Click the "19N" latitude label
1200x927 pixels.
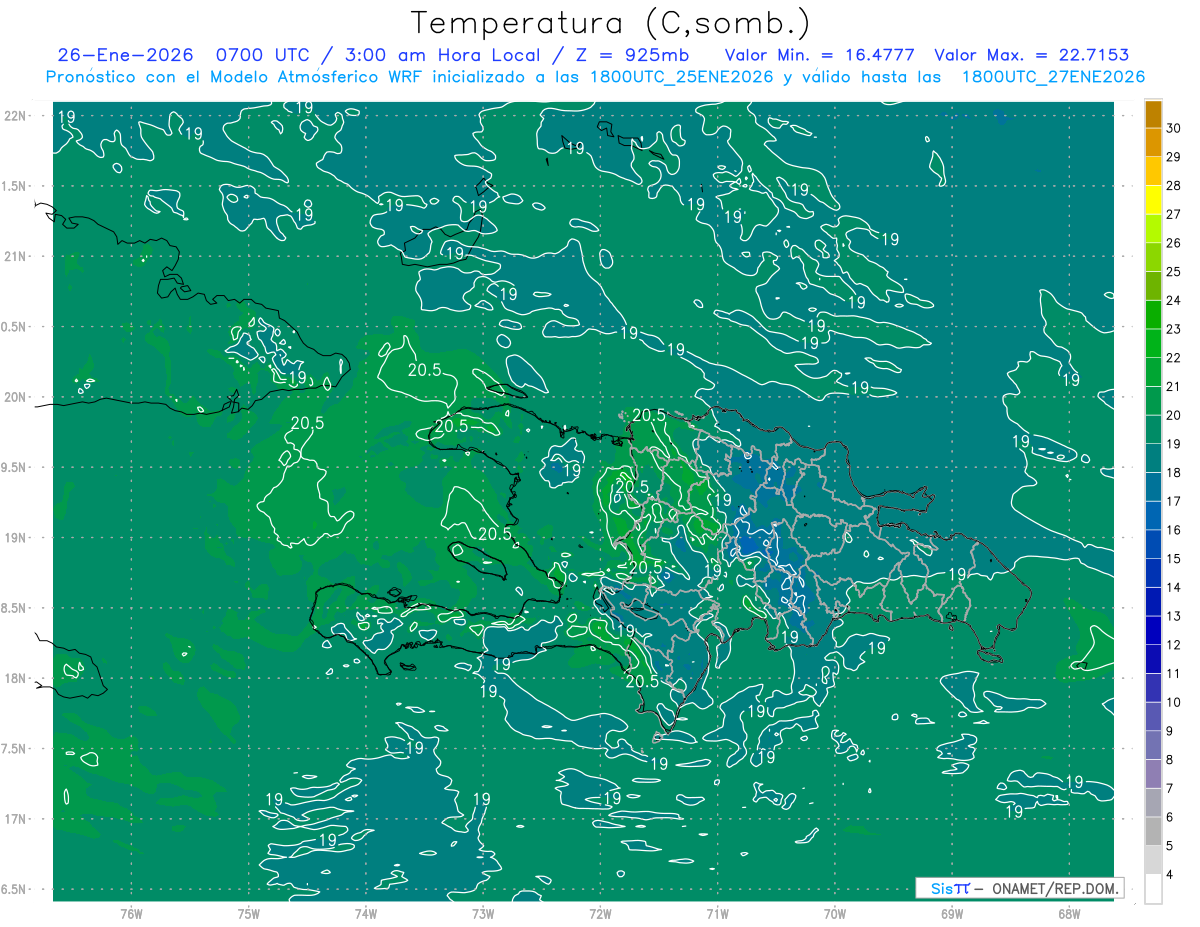(17, 537)
